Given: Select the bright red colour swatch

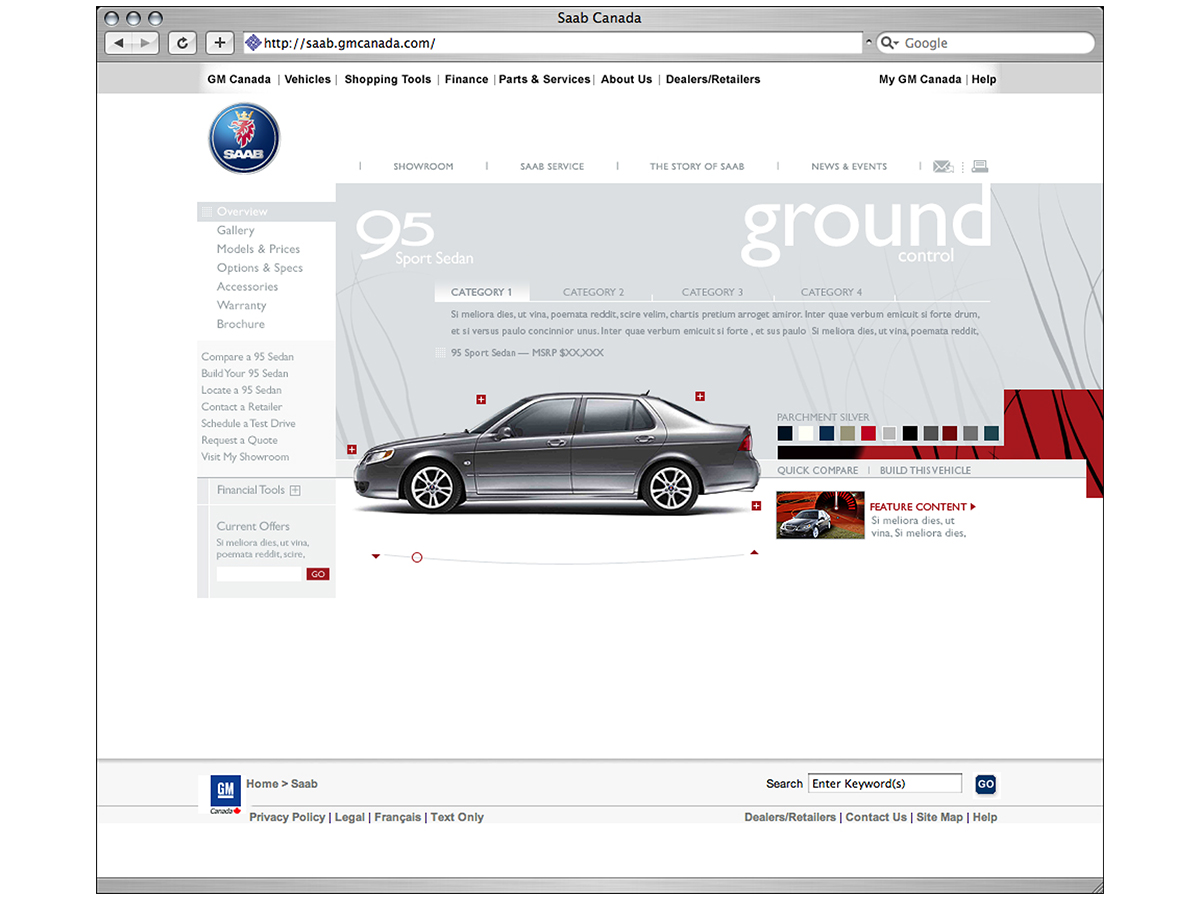Looking at the screenshot, I should [x=868, y=433].
